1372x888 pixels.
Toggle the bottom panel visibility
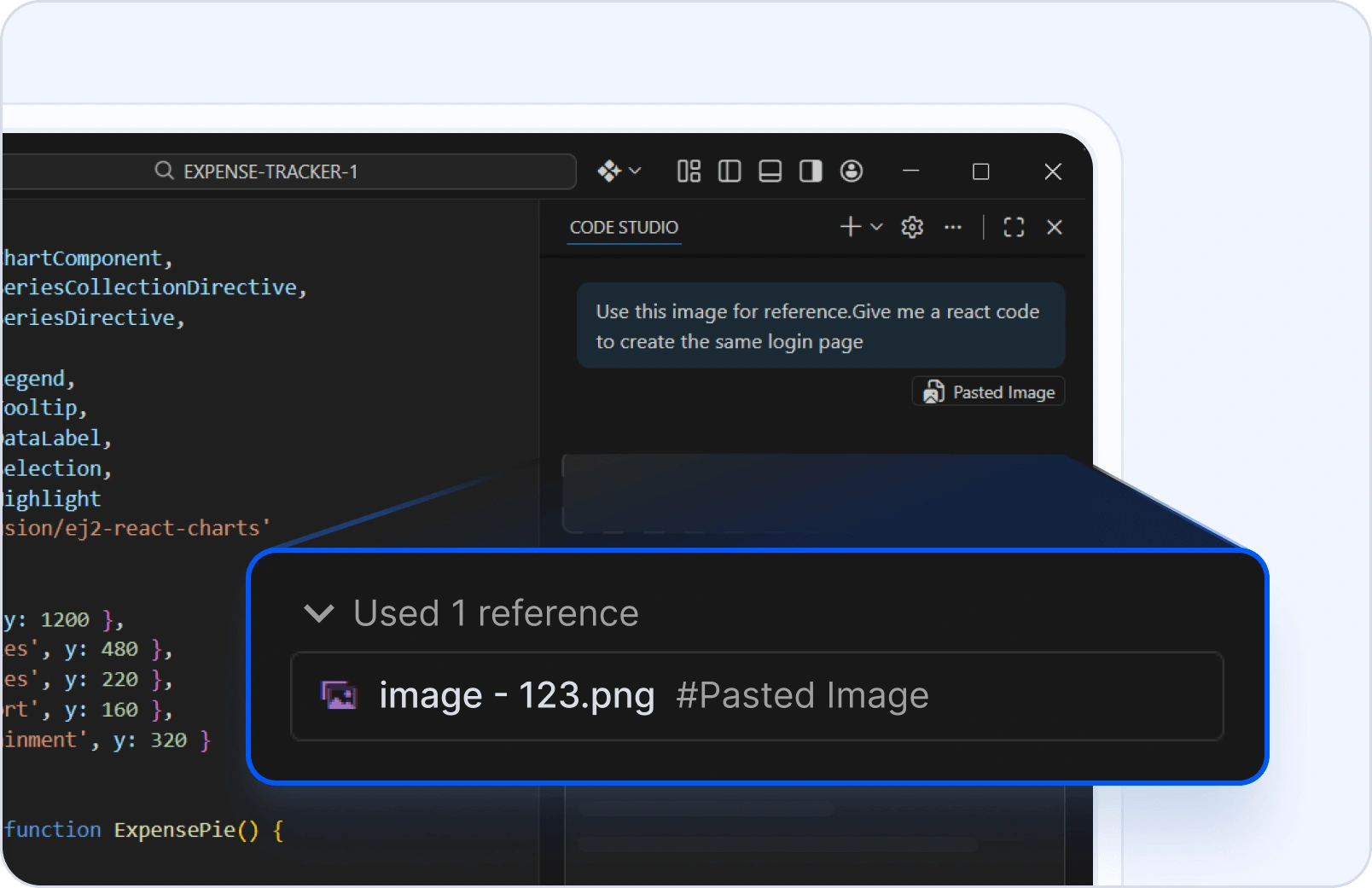(x=770, y=171)
